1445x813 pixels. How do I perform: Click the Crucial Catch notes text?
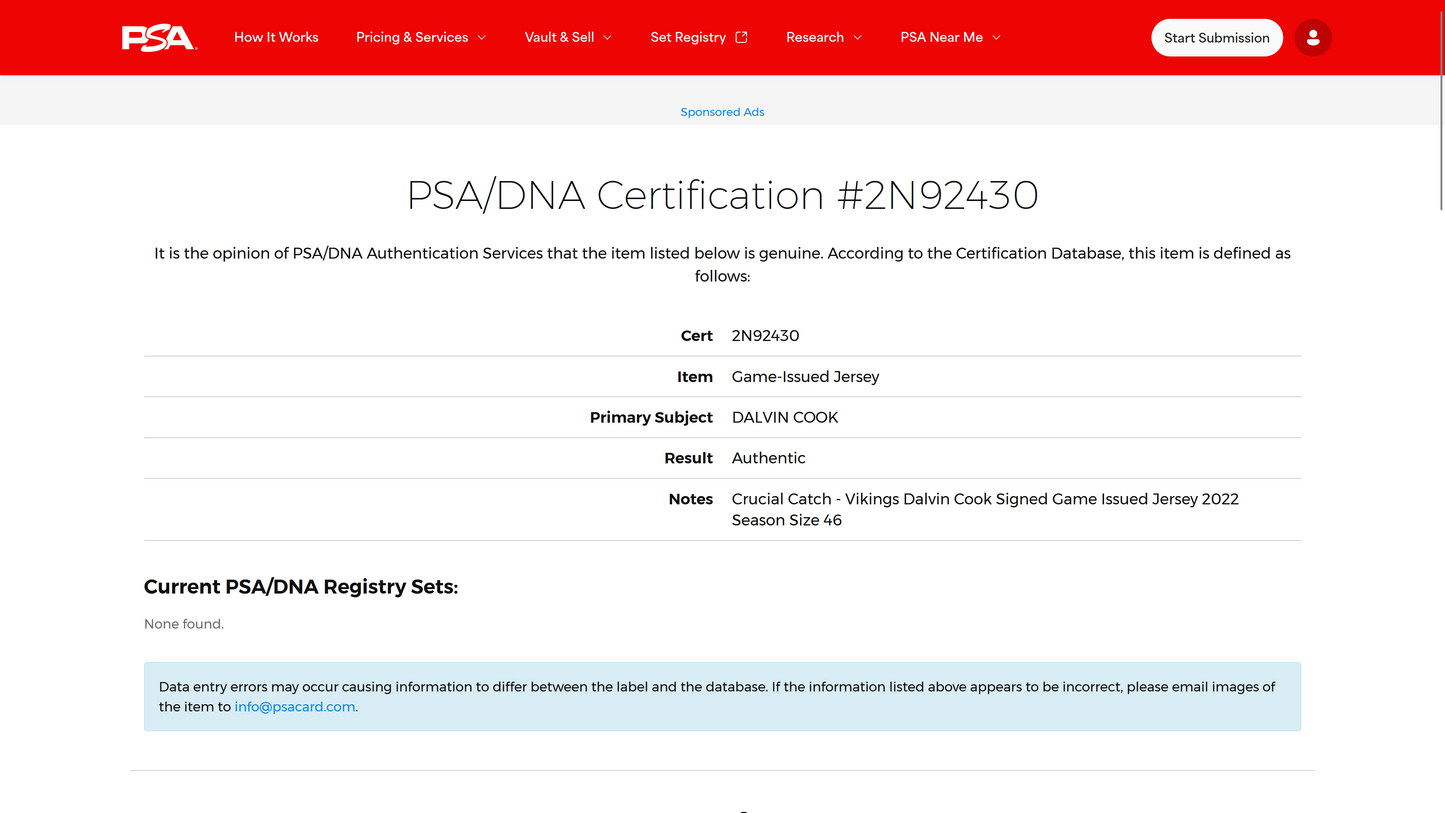pos(985,510)
